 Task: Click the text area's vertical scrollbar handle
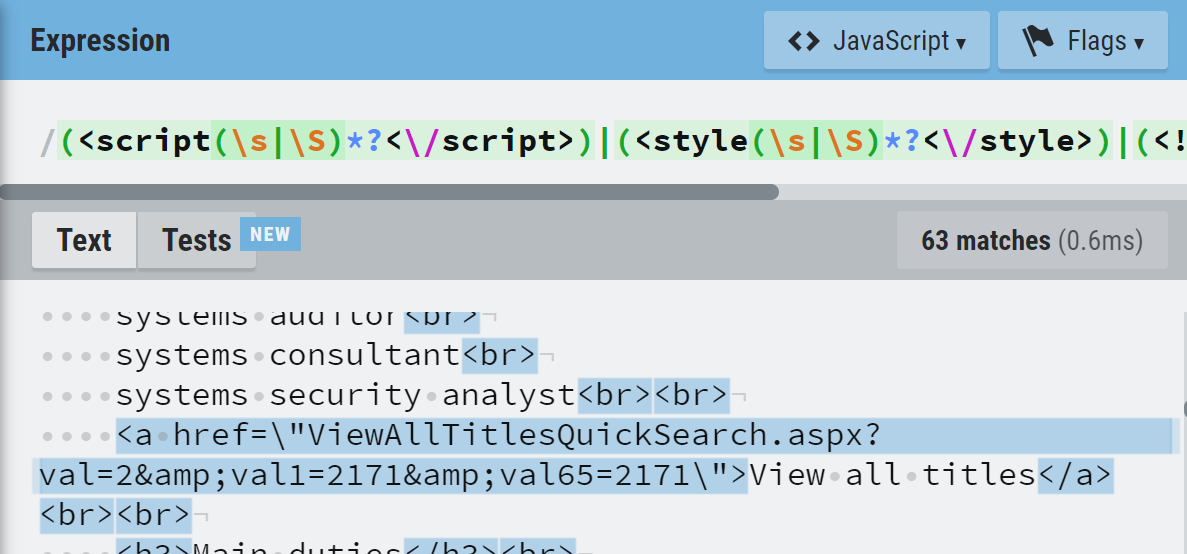tap(1183, 410)
